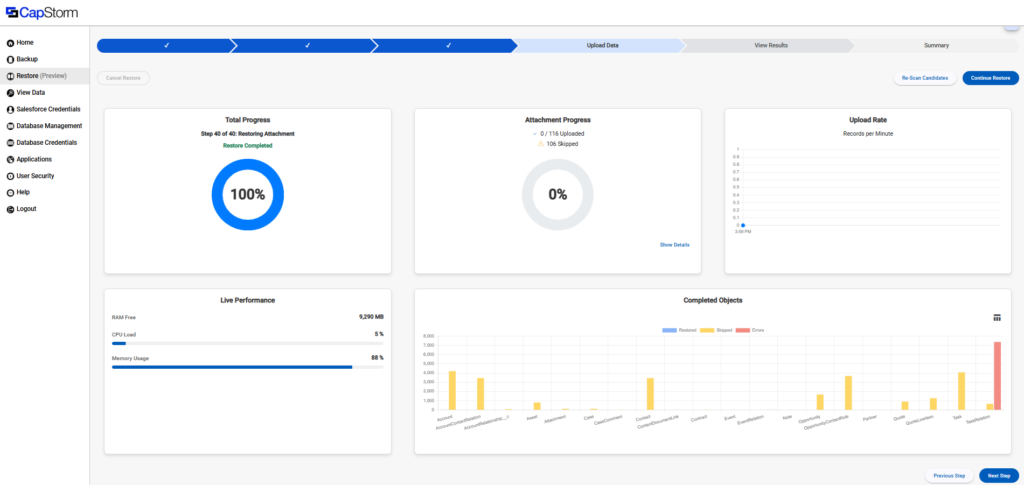Viewport: 1024px width, 485px height.
Task: Select the View Results wizard step
Action: [769, 45]
